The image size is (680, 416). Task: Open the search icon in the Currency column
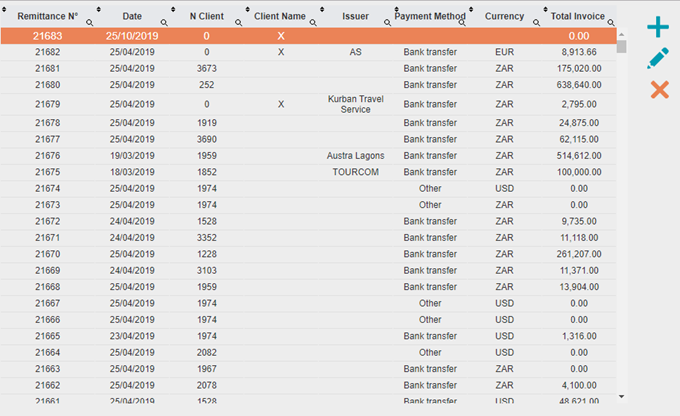tap(536, 23)
